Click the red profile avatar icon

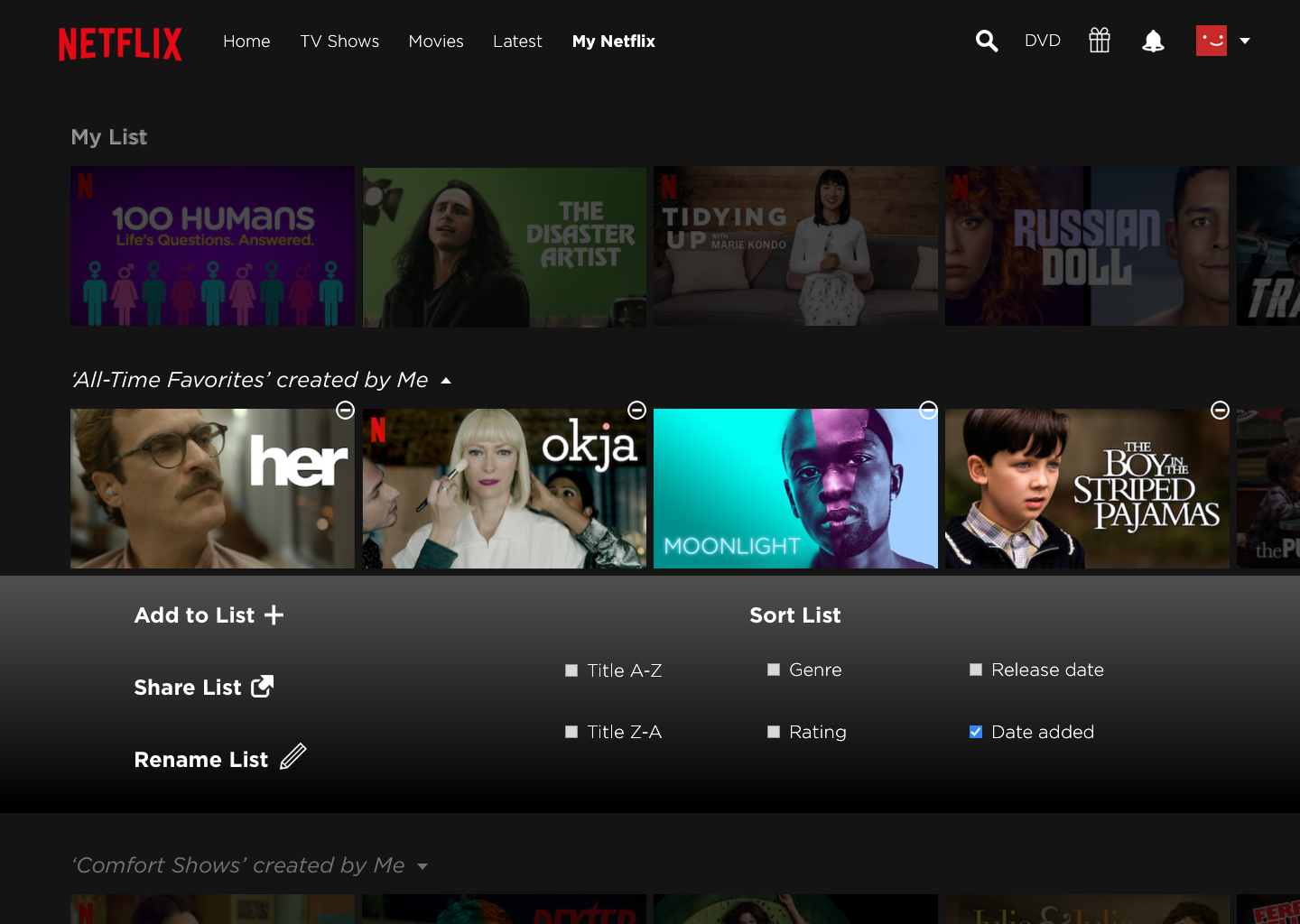click(1212, 41)
